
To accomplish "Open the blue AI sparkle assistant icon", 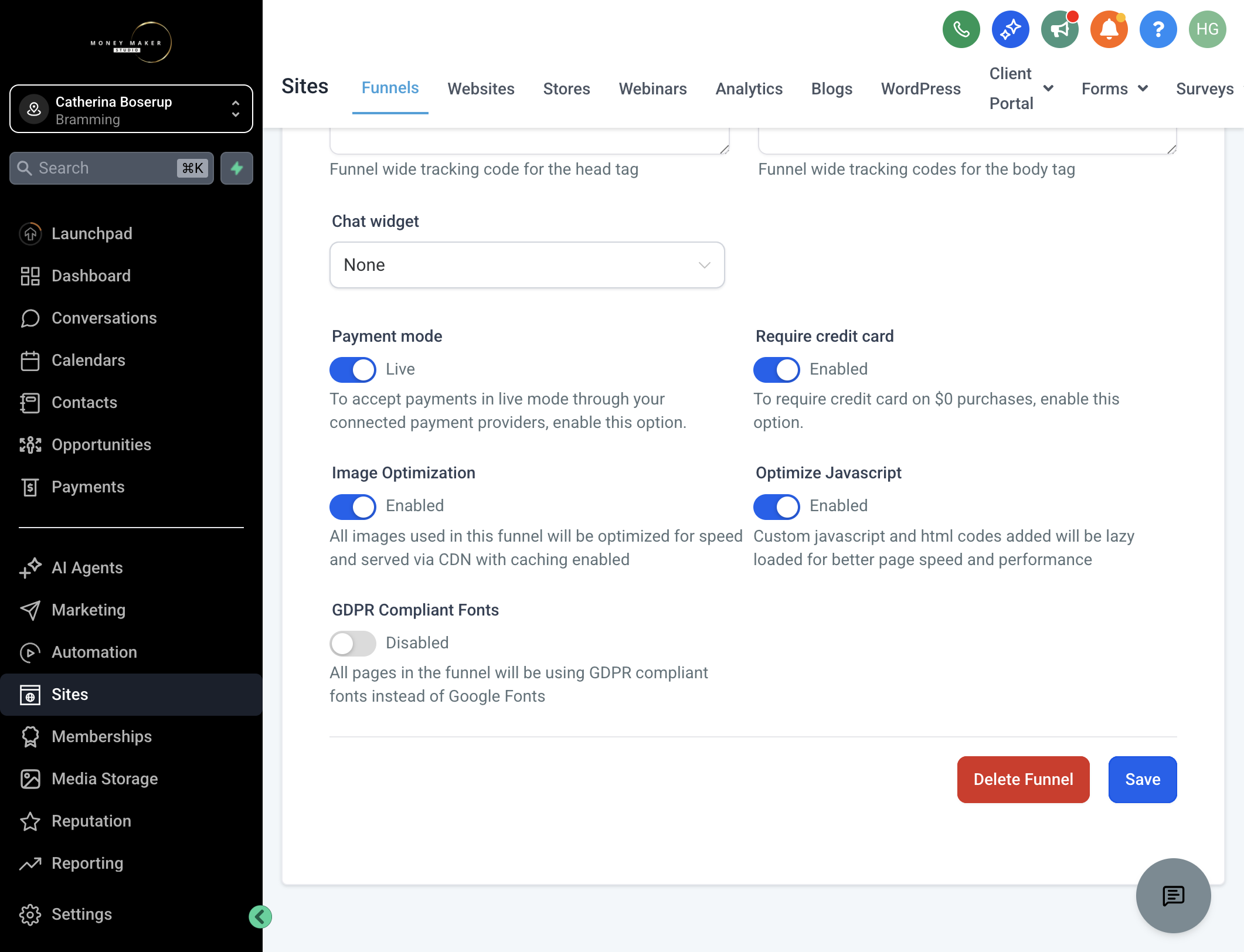I will click(x=1011, y=29).
